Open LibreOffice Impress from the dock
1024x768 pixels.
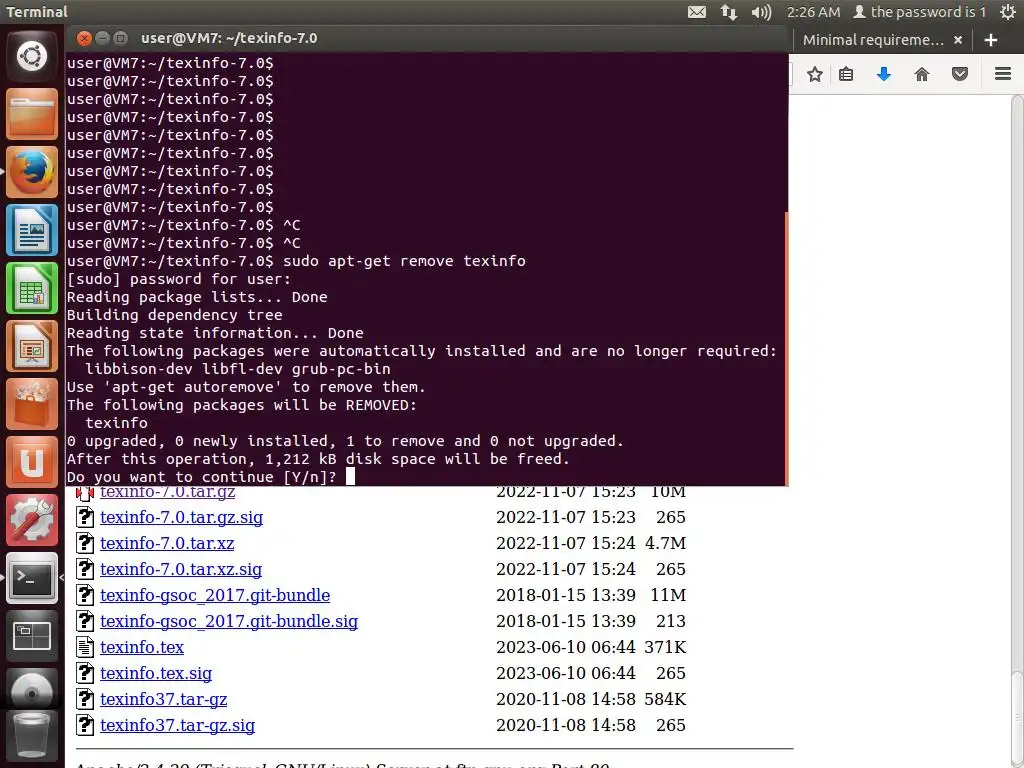32,346
